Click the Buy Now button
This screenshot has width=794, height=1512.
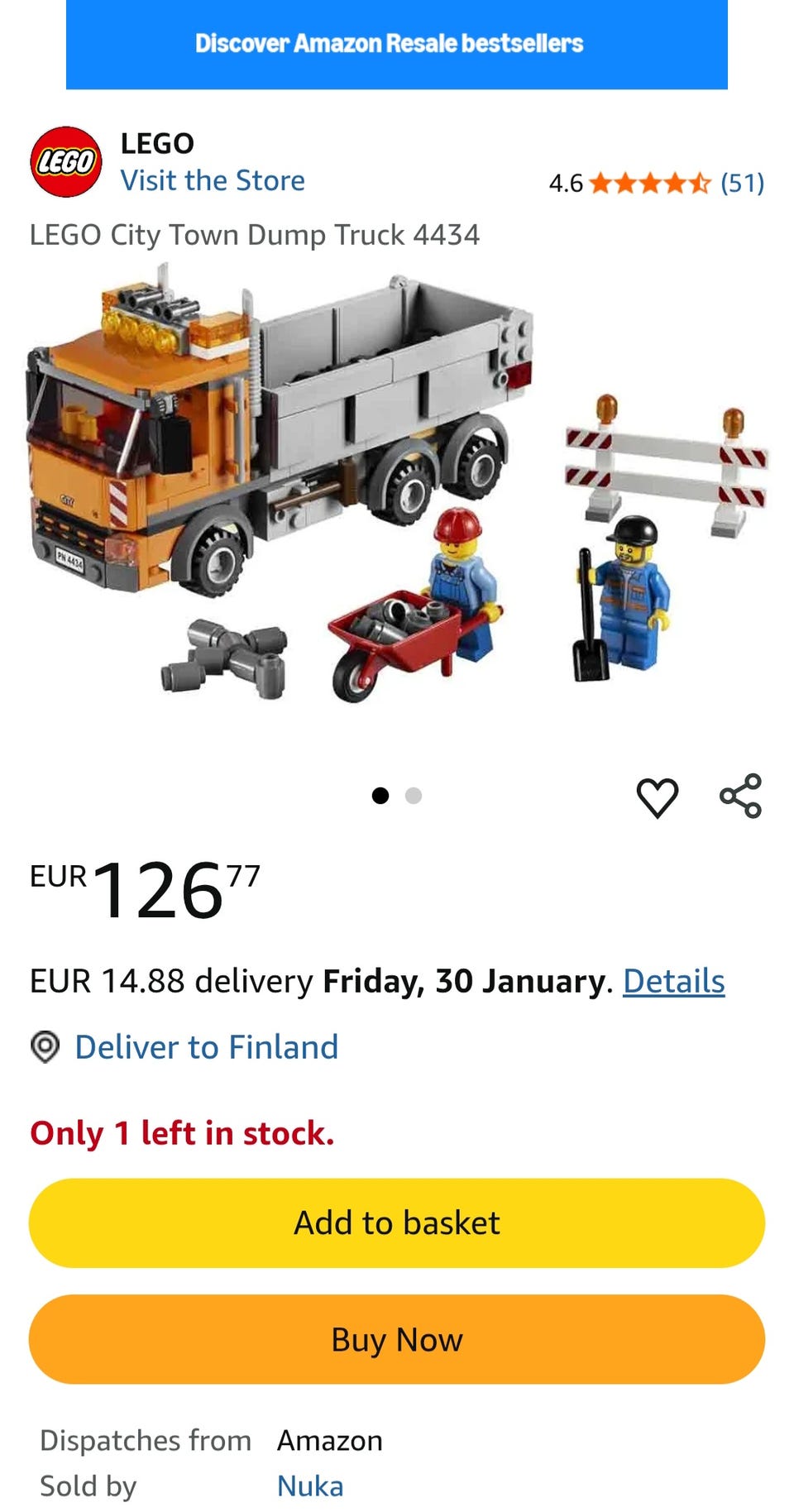click(397, 1339)
